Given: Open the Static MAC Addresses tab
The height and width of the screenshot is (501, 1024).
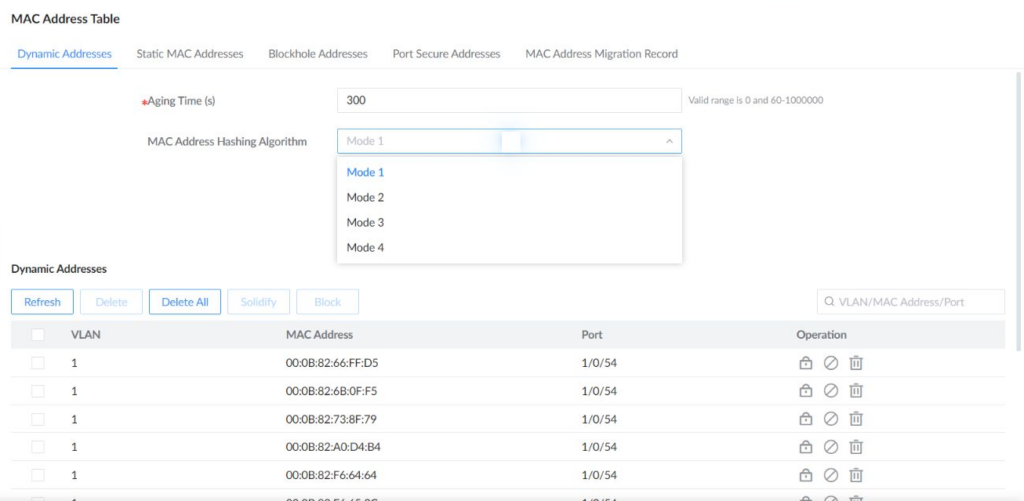Looking at the screenshot, I should tap(190, 54).
